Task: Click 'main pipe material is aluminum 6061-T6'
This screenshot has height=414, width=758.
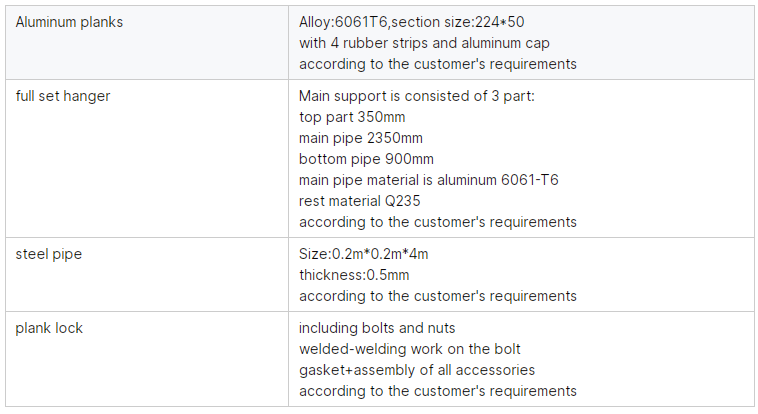Action: 428,180
